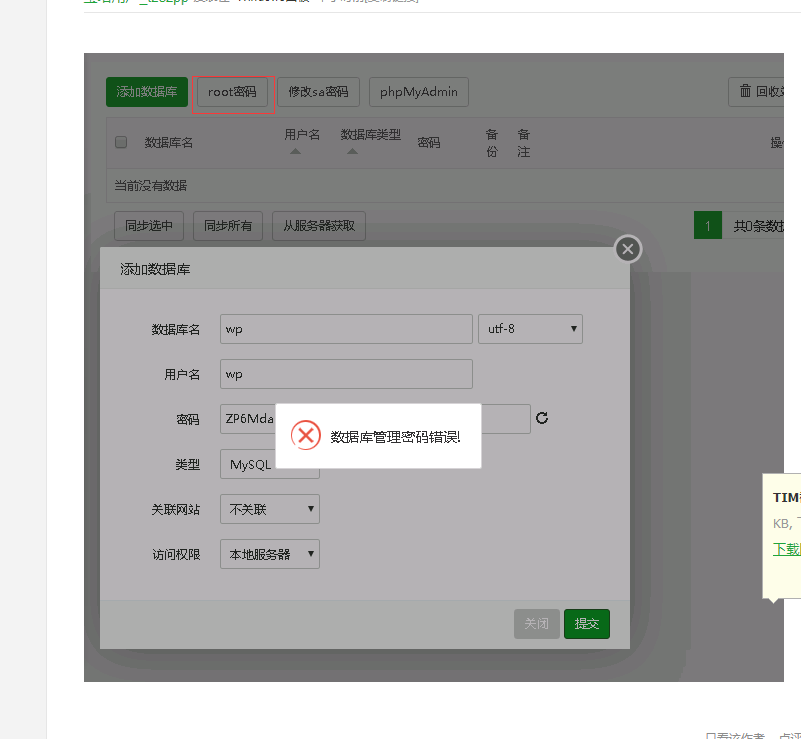Screen dimensions: 801x739
Task: Click the 类型 field label
Action: [187, 464]
